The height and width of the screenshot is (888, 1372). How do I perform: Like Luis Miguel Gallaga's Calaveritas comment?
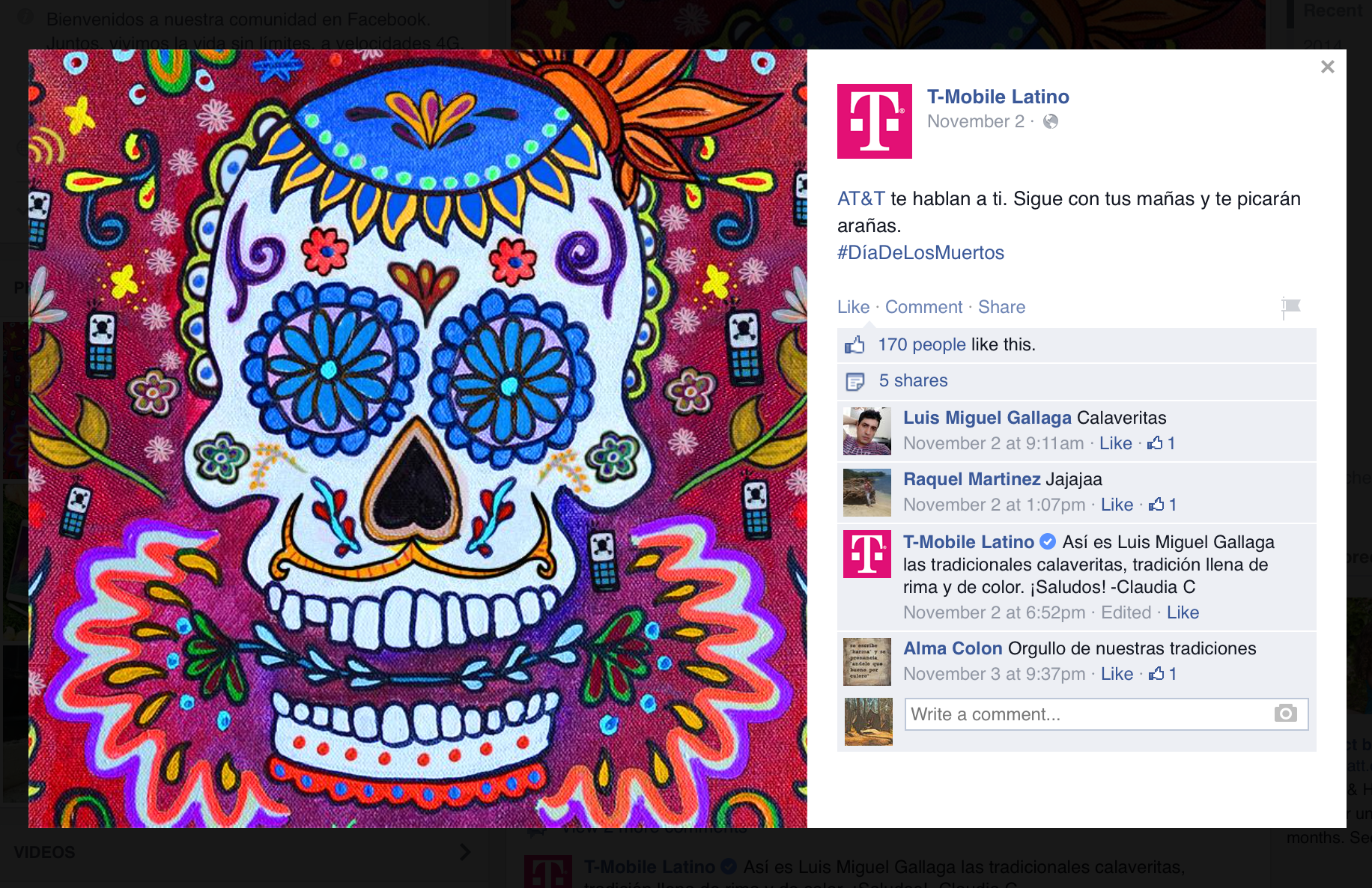[x=1115, y=443]
